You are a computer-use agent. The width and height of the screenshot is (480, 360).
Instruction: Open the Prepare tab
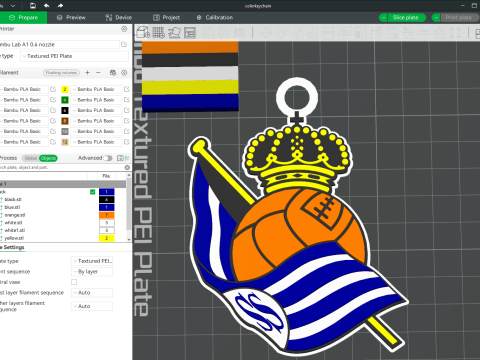(23, 18)
